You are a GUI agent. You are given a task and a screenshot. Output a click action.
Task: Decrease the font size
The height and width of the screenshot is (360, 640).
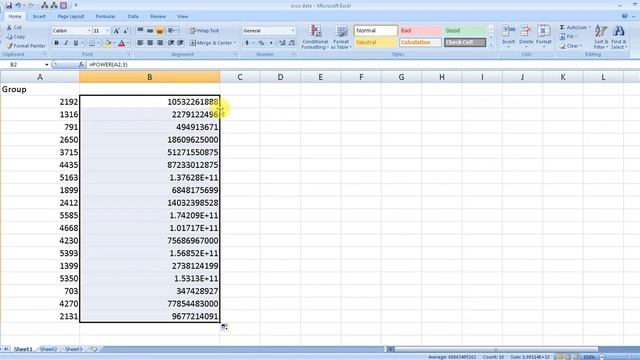(126, 31)
